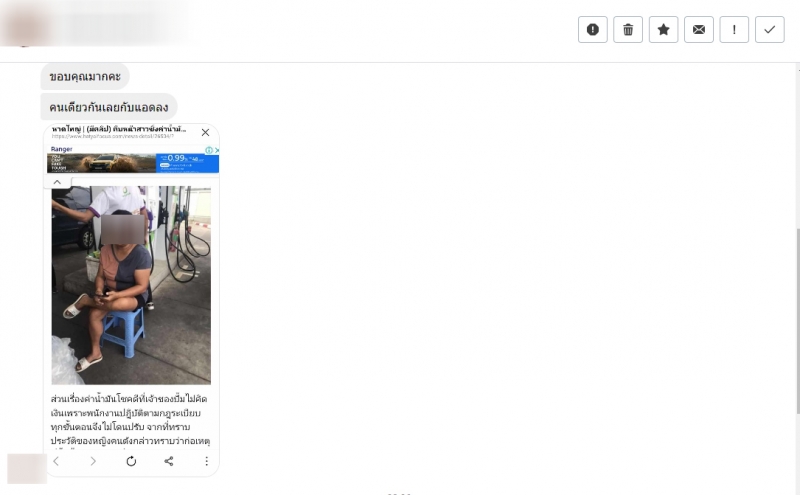The image size is (800, 495).
Task: Click the article headline starting with หาดใหญ่
Action: coord(118,129)
